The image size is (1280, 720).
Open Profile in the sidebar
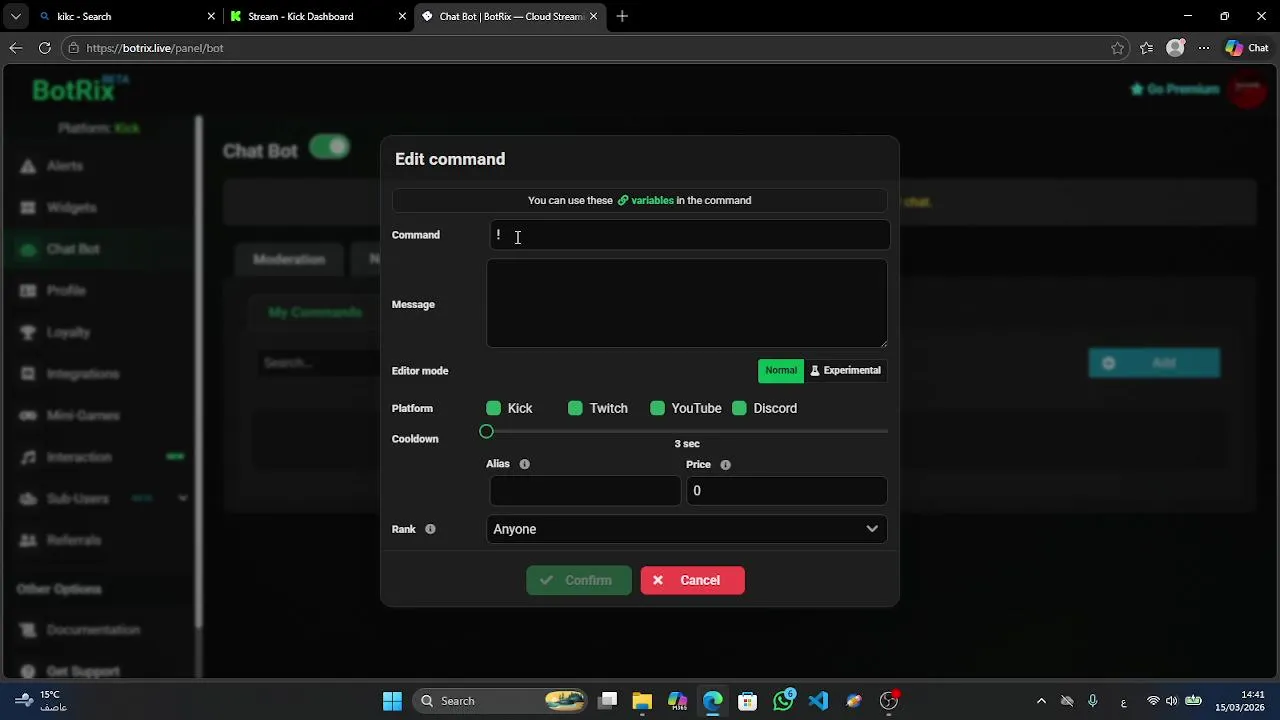[x=66, y=291]
